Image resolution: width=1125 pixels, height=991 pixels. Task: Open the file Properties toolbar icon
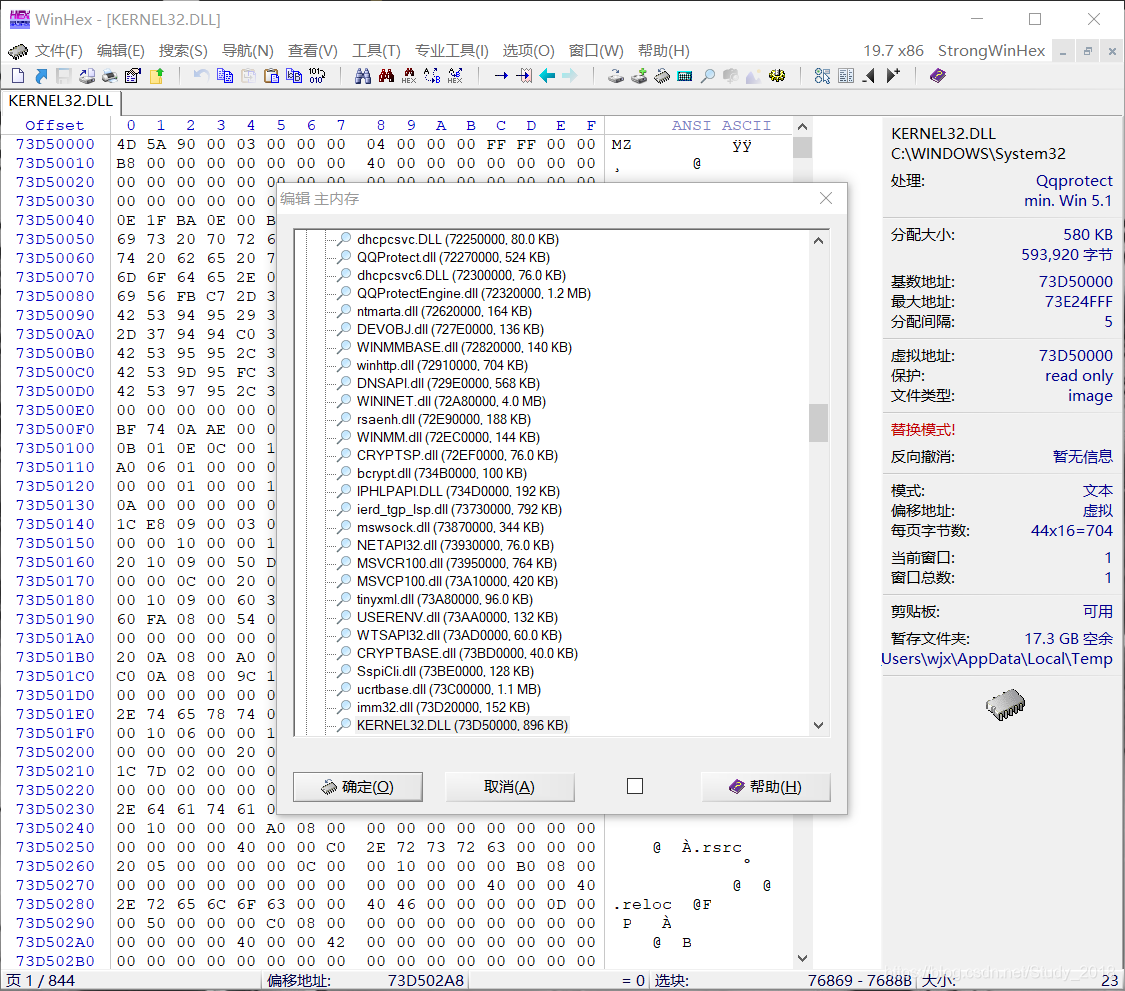(133, 75)
